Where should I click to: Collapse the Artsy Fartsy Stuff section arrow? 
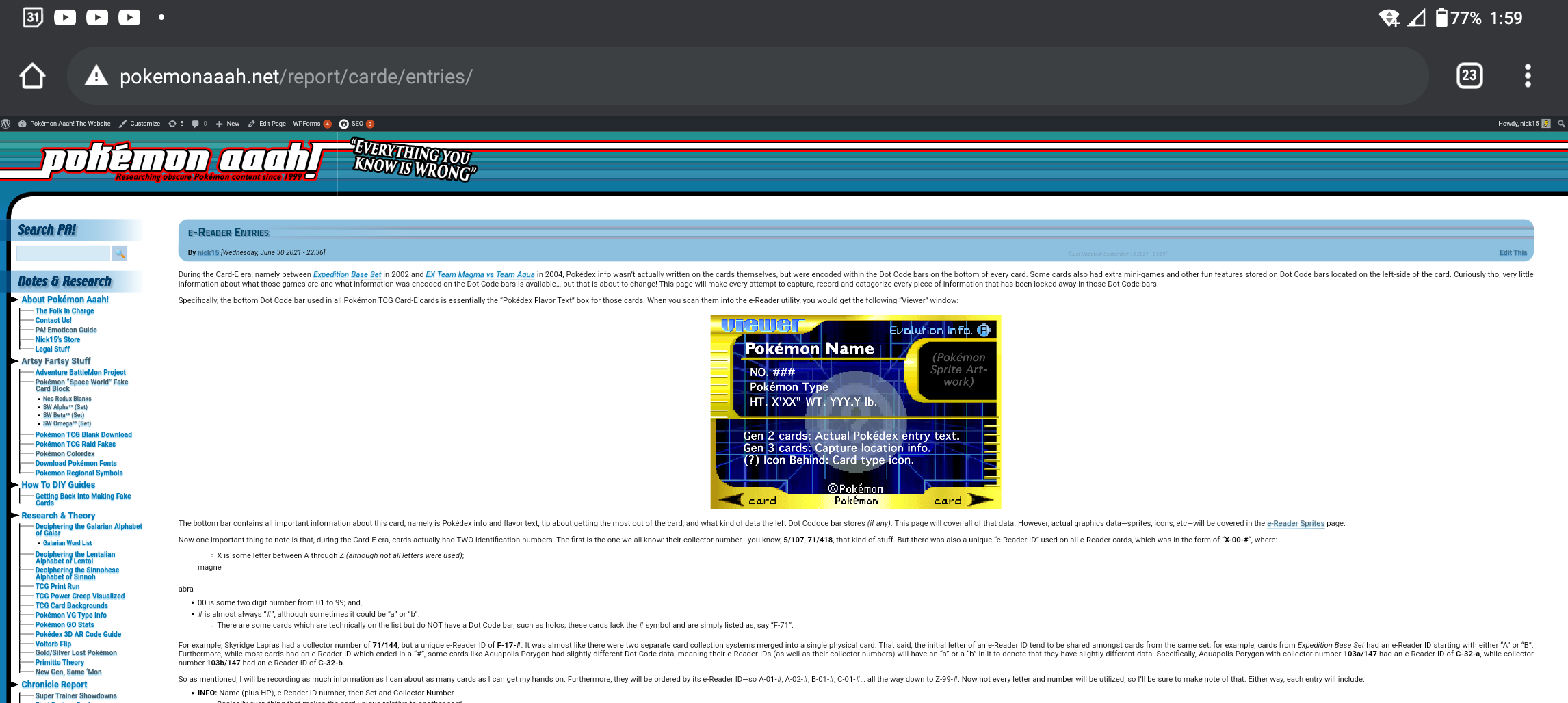click(x=14, y=361)
